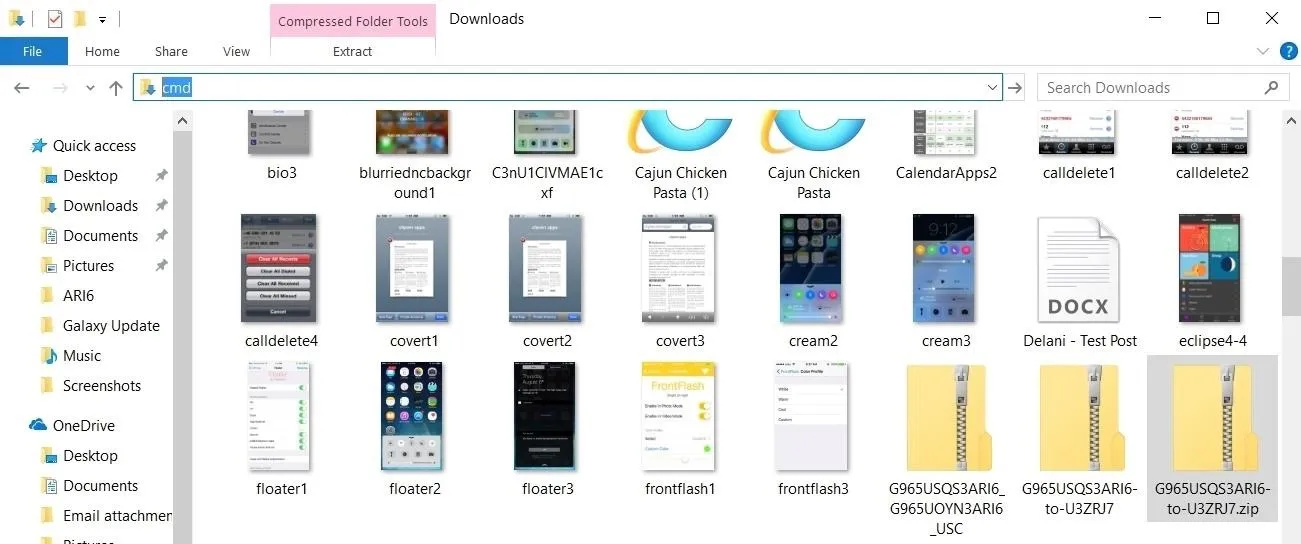The width and height of the screenshot is (1301, 544).
Task: Open the Help question mark icon
Action: click(1288, 50)
